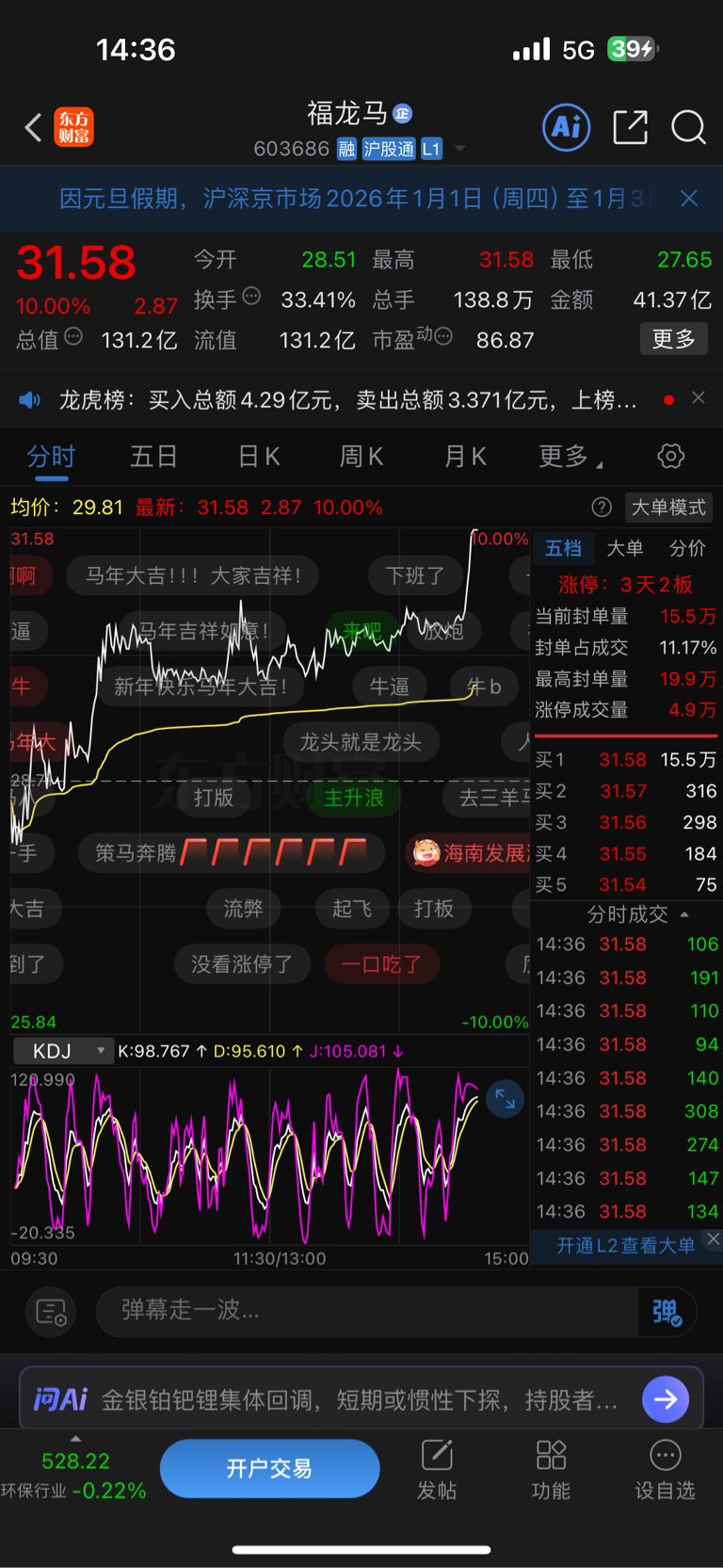Tap the 开户交易 button
The image size is (723, 1568).
pos(269,1468)
